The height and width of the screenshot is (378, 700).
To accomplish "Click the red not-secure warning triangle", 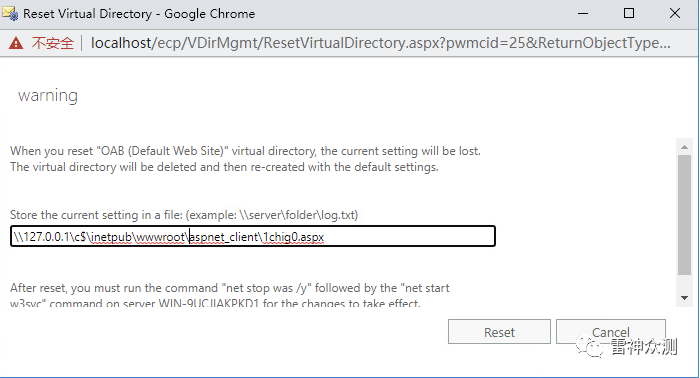I will [16, 43].
